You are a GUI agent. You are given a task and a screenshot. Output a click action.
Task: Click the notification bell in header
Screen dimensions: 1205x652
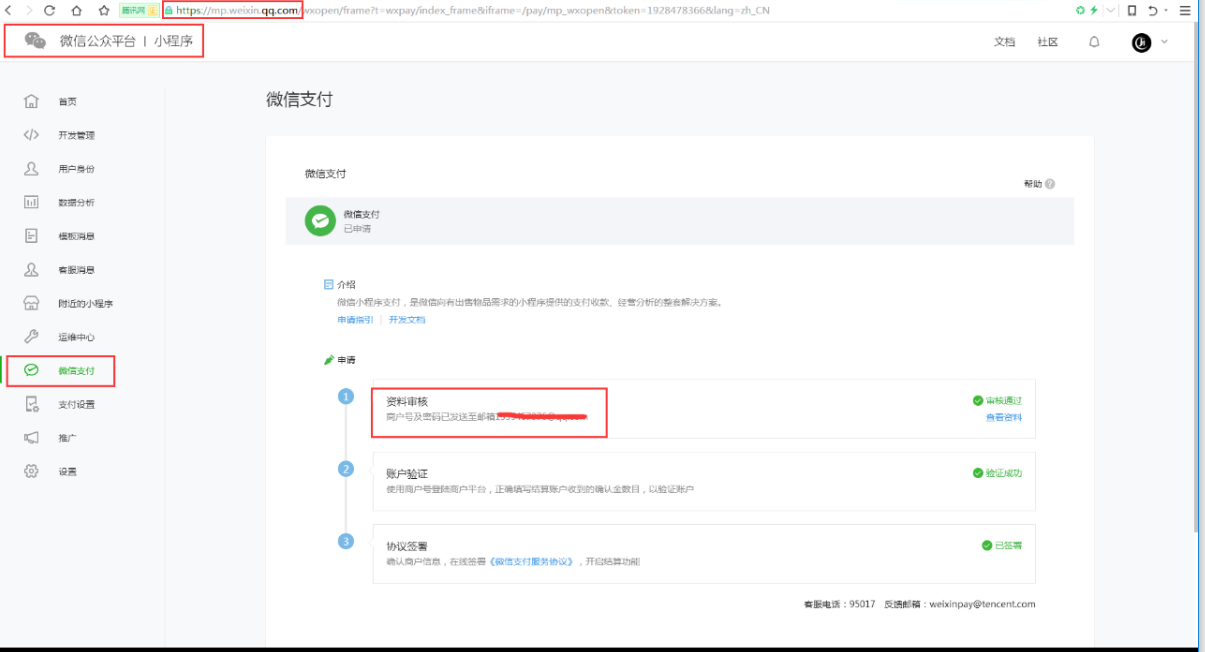tap(1094, 42)
